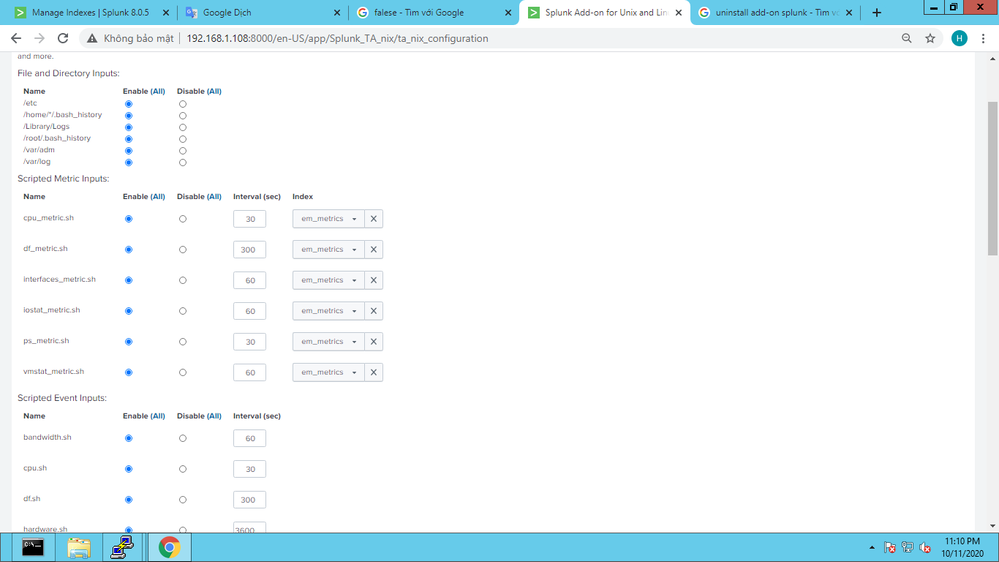Click the browser back arrow
Image resolution: width=999 pixels, height=562 pixels.
16,38
